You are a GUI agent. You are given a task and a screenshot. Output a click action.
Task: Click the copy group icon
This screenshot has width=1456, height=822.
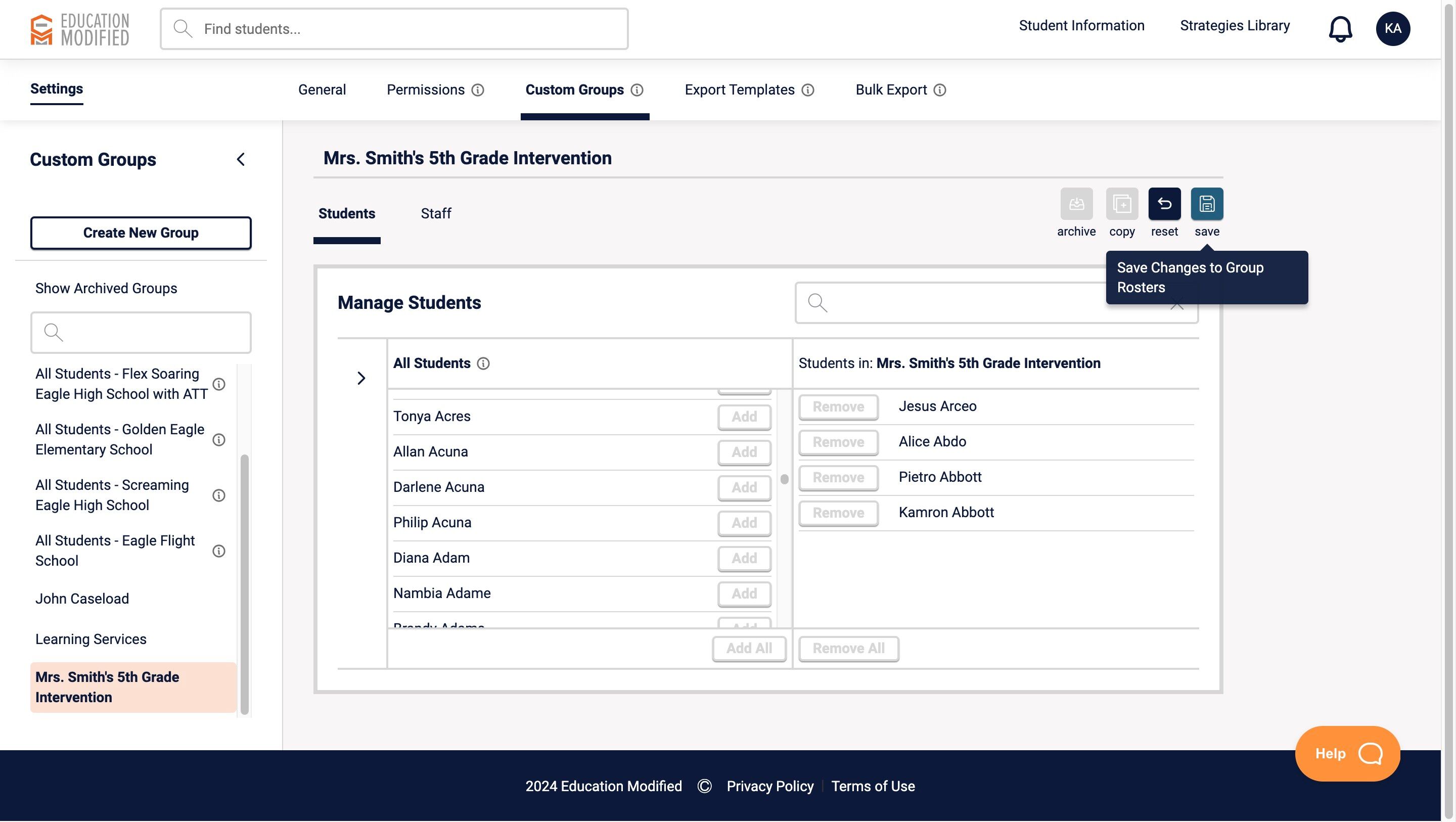[1121, 204]
